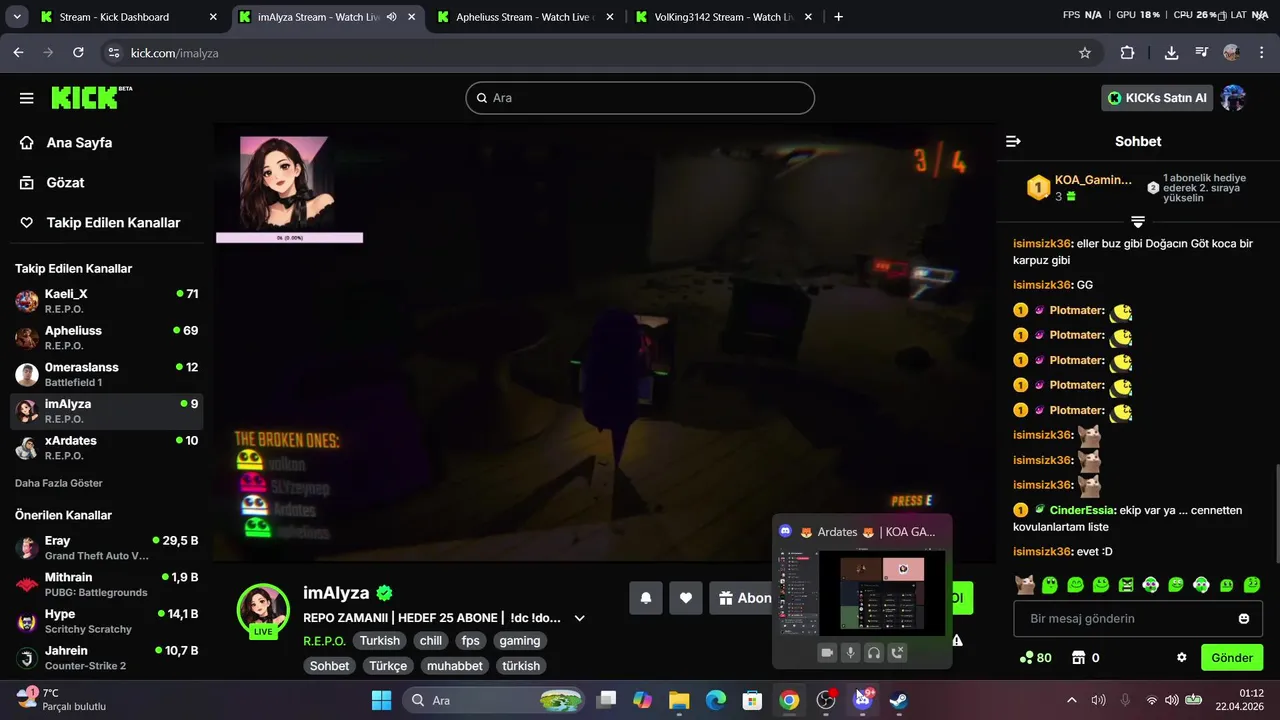Open Eray recommended channel
The width and height of the screenshot is (1280, 720).
[106, 548]
